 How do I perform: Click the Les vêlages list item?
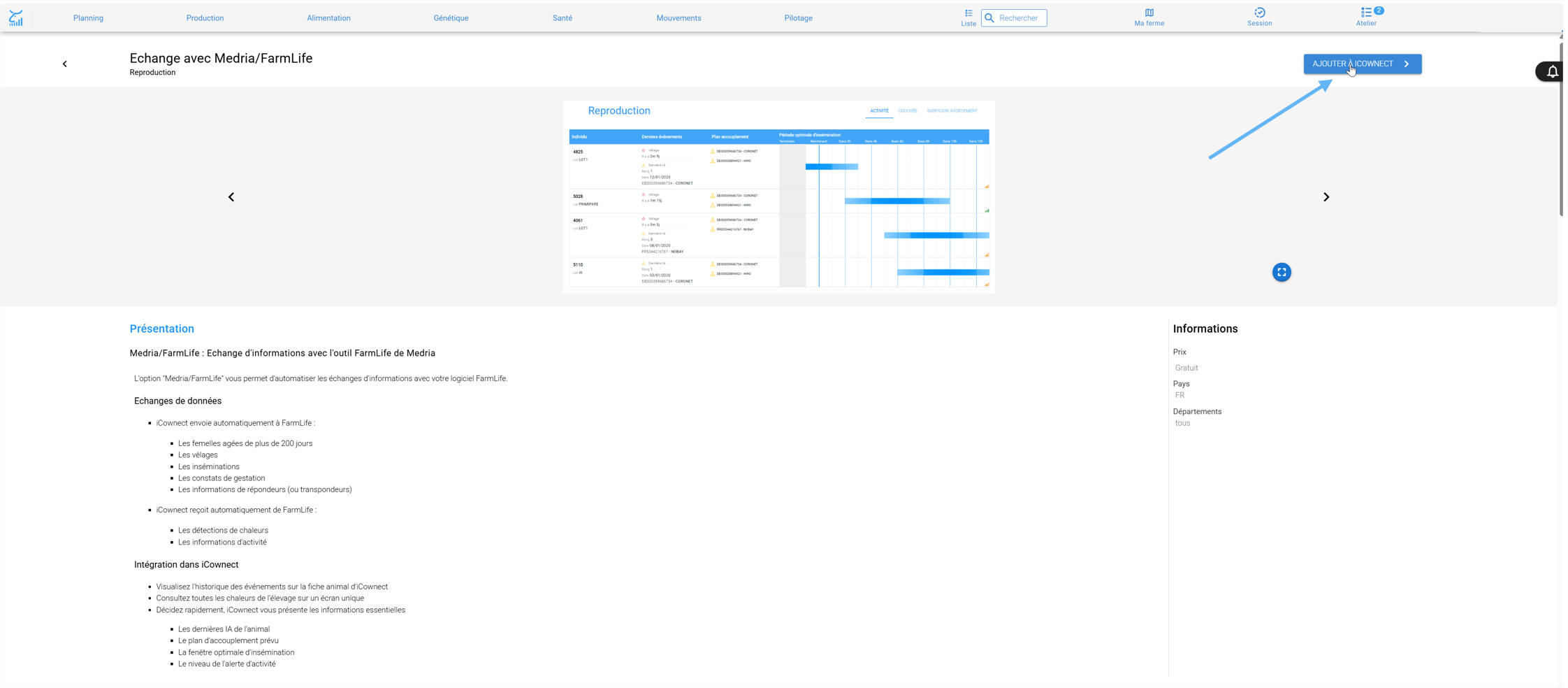pos(198,454)
